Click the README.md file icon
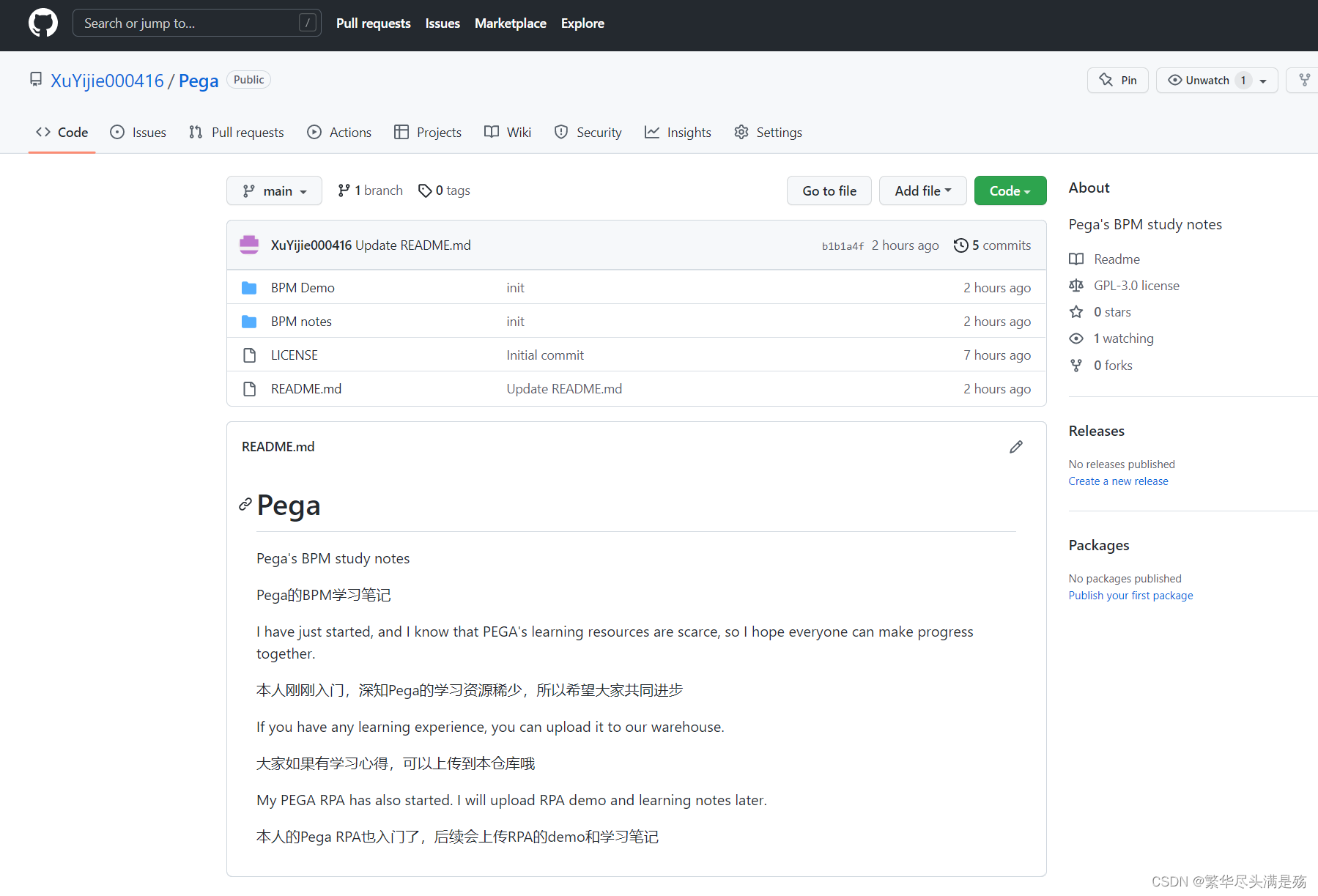This screenshot has height=896, width=1318. (249, 389)
